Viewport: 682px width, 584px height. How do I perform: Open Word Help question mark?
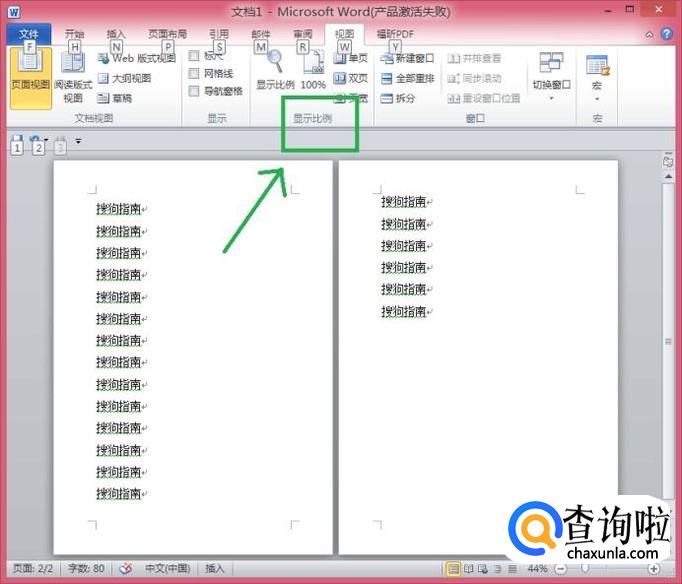(666, 33)
